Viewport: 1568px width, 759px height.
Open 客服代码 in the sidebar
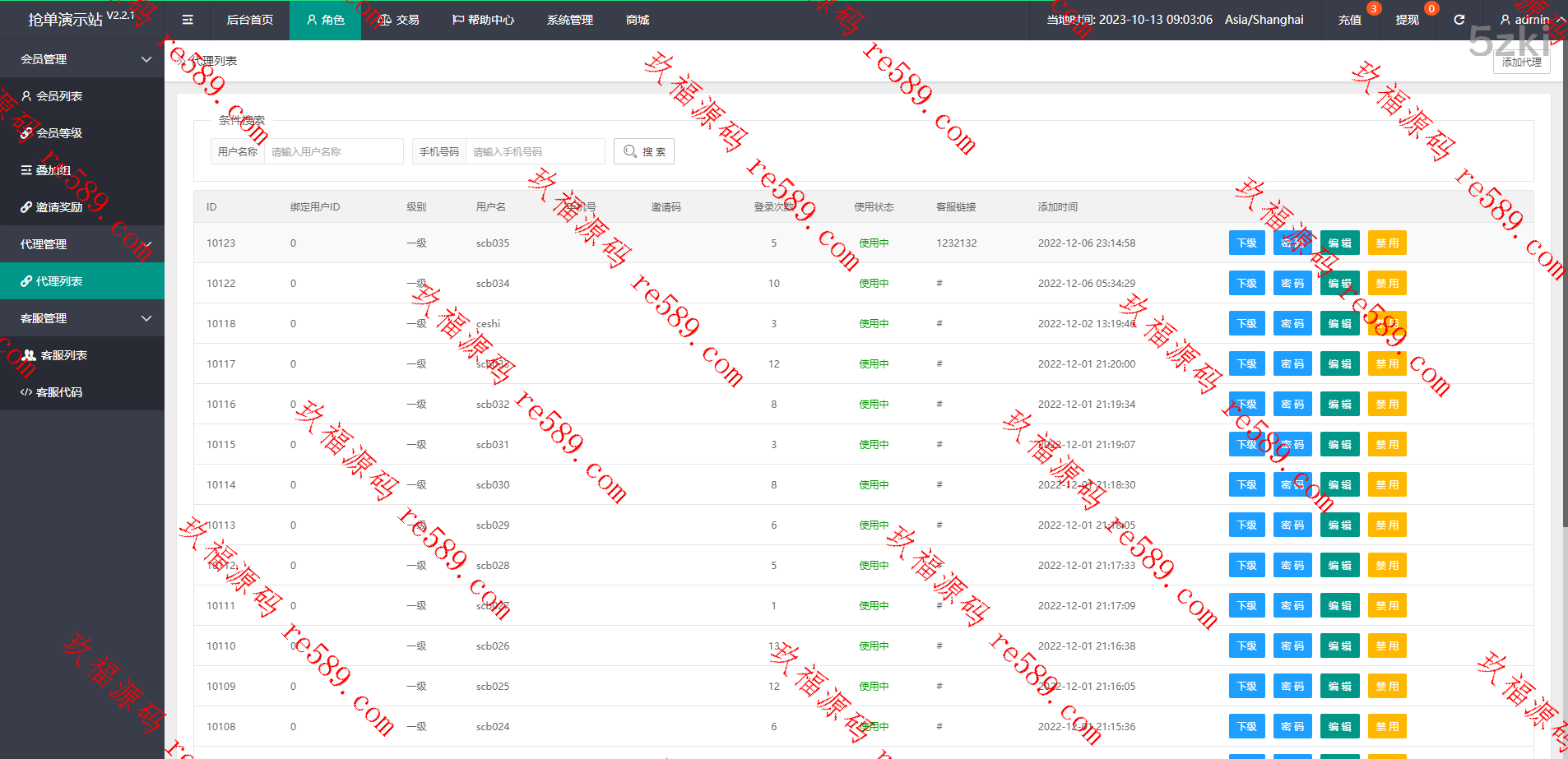58,392
